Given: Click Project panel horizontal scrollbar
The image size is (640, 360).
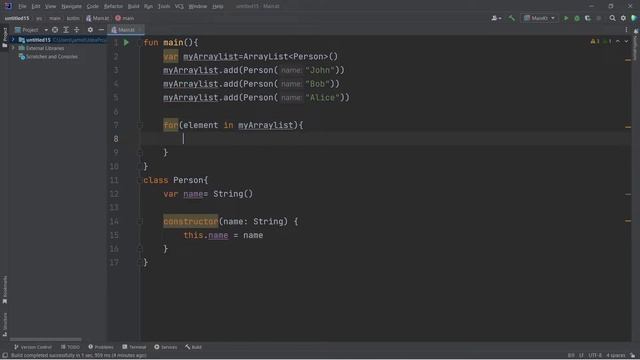Looking at the screenshot, I should click(45, 339).
